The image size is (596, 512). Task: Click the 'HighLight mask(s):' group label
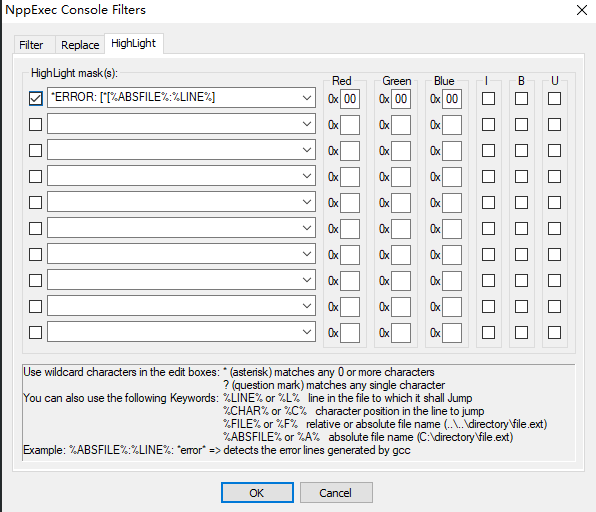coord(74,73)
